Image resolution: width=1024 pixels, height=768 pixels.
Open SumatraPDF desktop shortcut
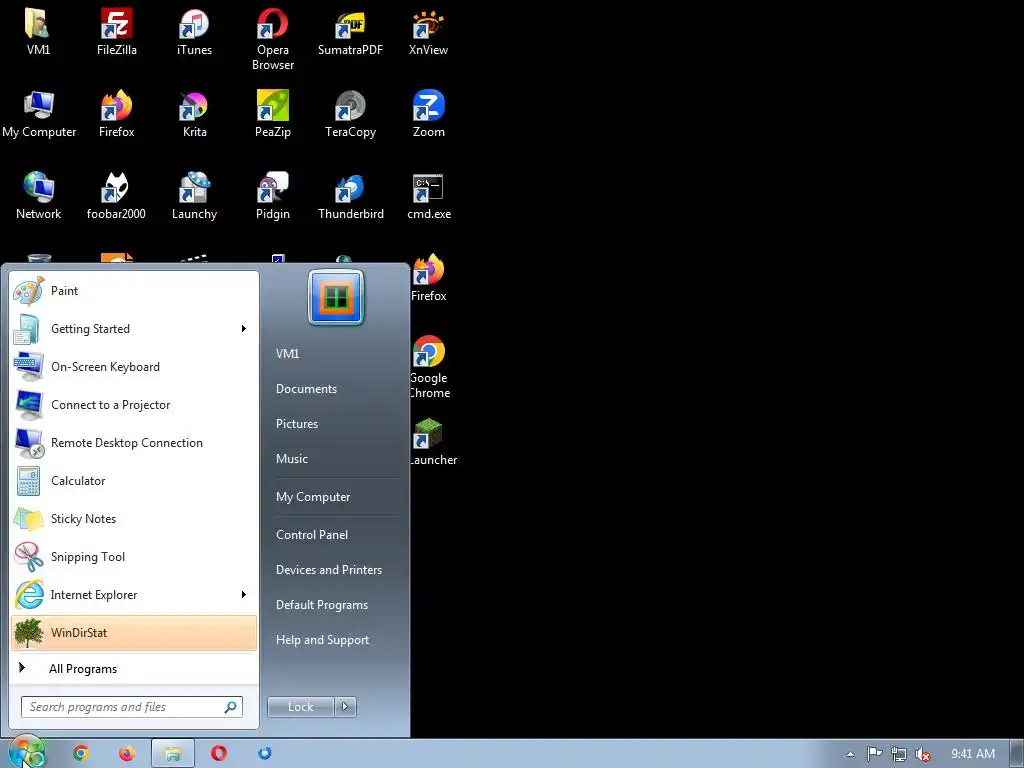pyautogui.click(x=350, y=31)
